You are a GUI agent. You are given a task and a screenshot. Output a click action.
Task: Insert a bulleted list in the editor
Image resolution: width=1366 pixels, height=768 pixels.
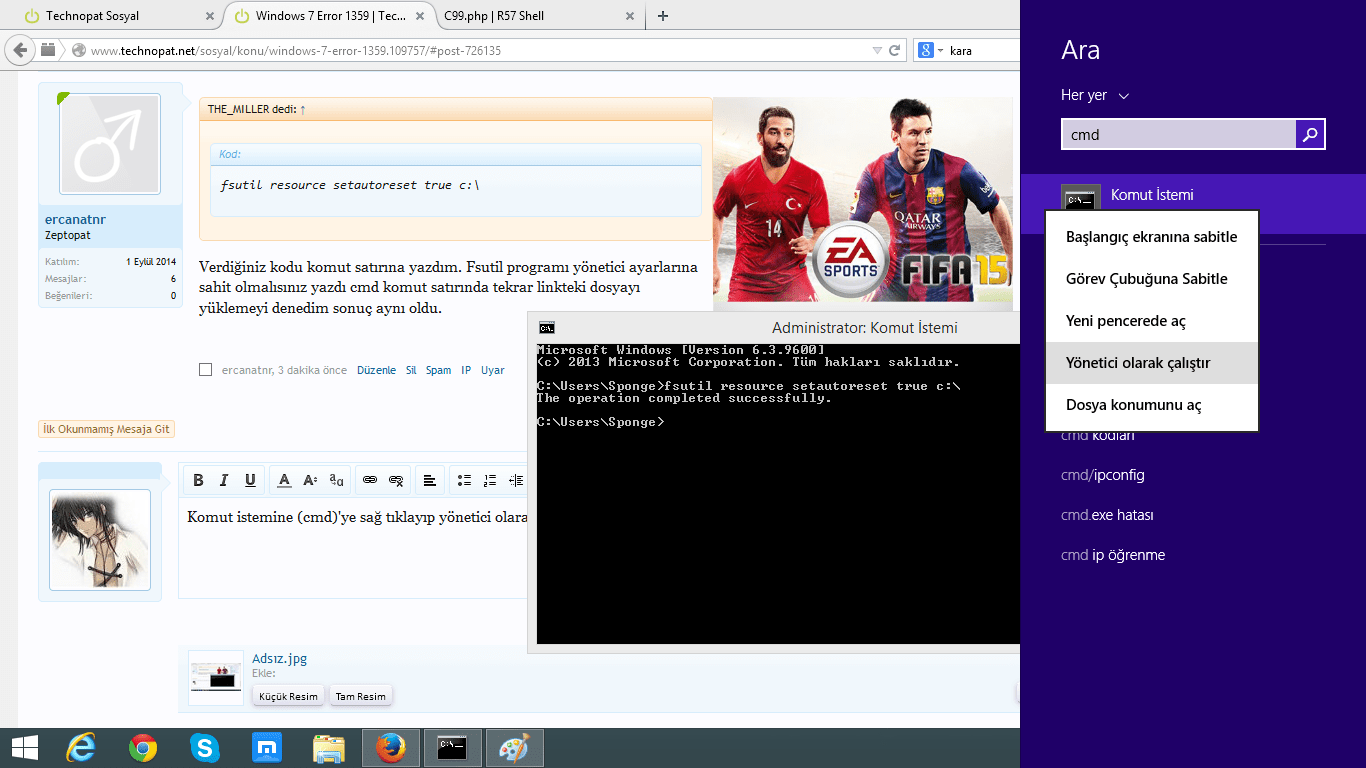(464, 480)
